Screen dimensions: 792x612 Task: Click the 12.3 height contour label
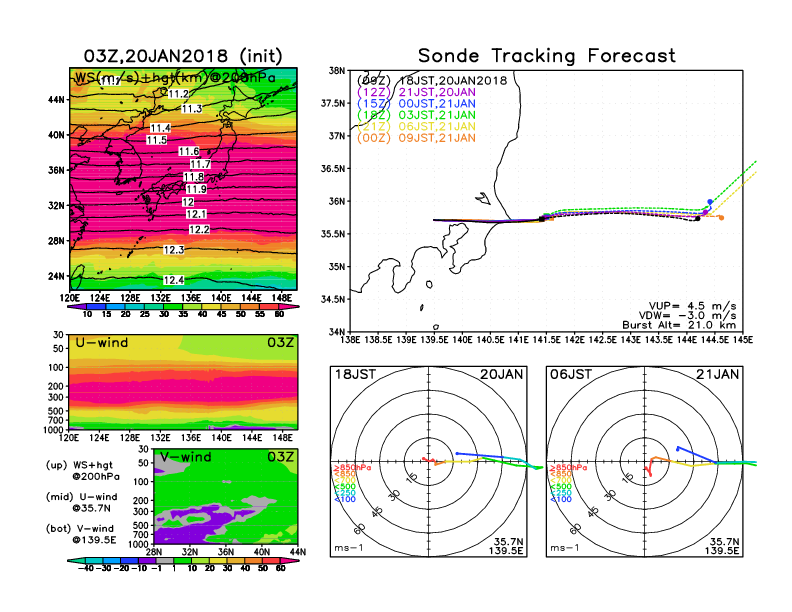pos(174,250)
